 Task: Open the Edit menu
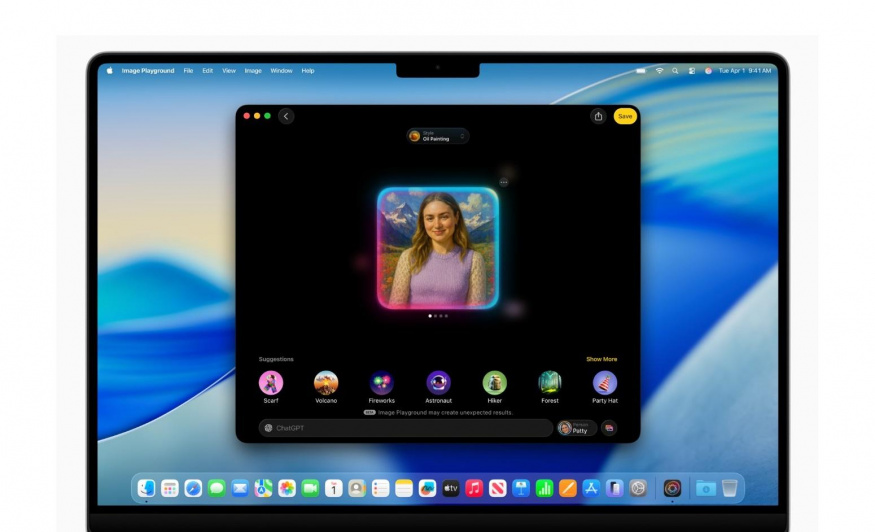point(208,71)
